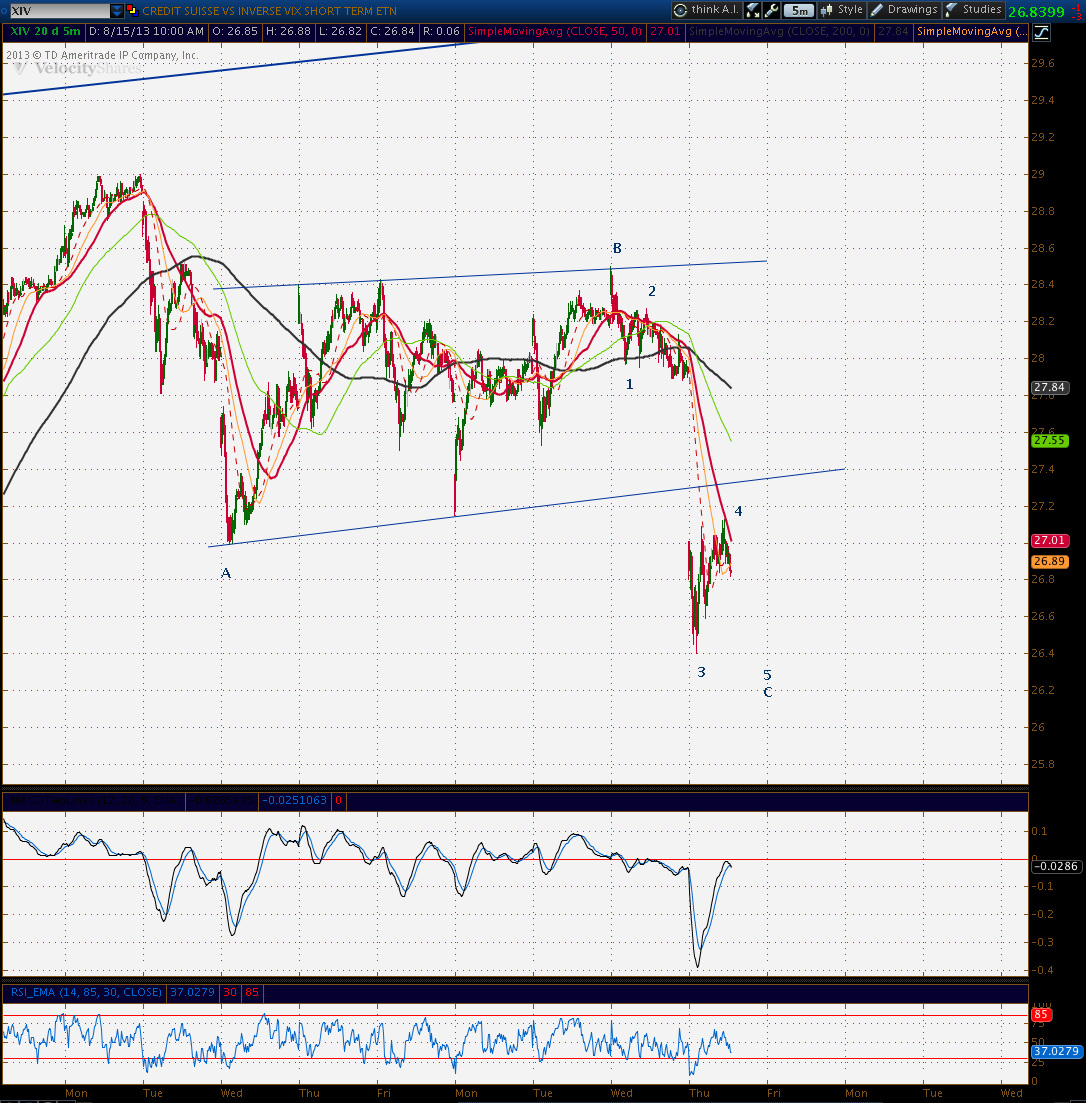1086x1103 pixels.
Task: Select SimpleMovingAvg (CLOSE, 50, 0) study label
Action: [x=554, y=32]
